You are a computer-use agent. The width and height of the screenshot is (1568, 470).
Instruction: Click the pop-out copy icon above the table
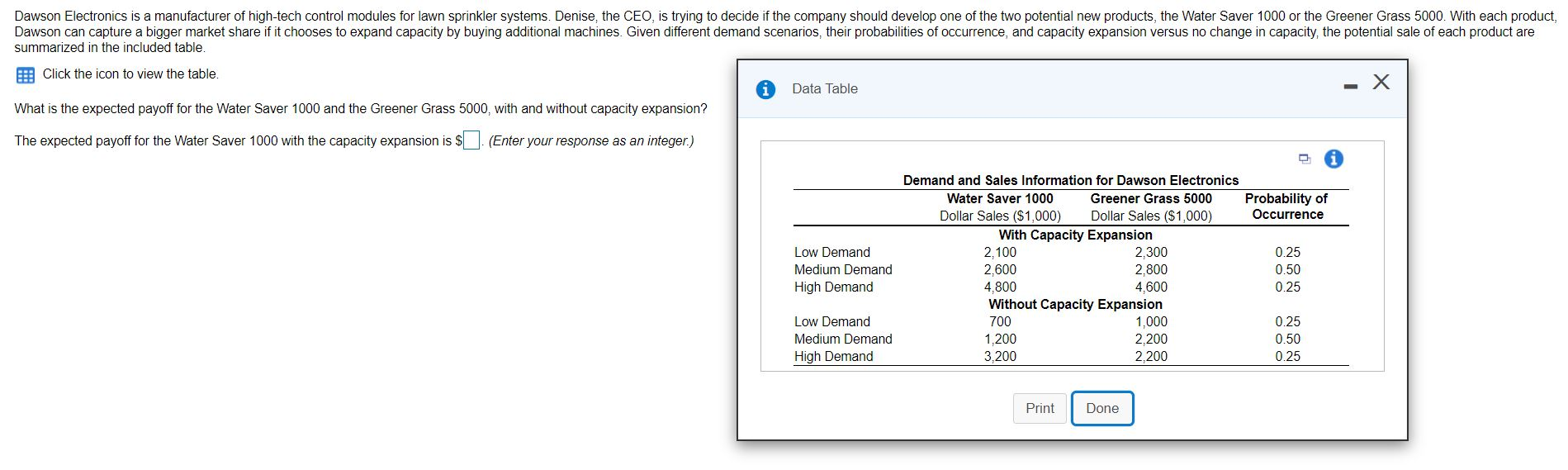coord(1305,159)
